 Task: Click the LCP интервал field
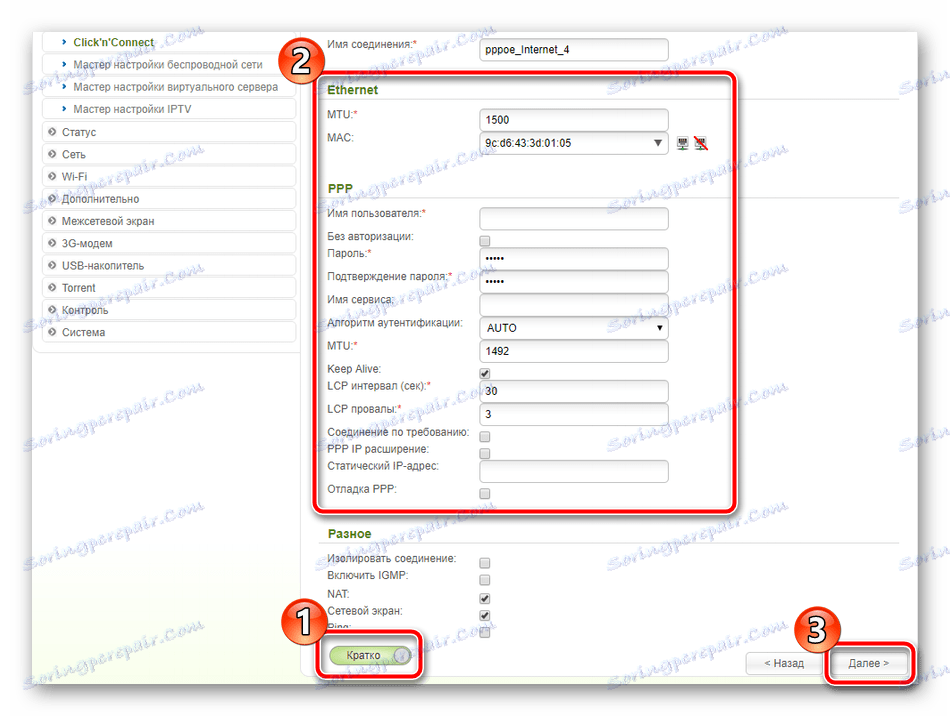[573, 391]
